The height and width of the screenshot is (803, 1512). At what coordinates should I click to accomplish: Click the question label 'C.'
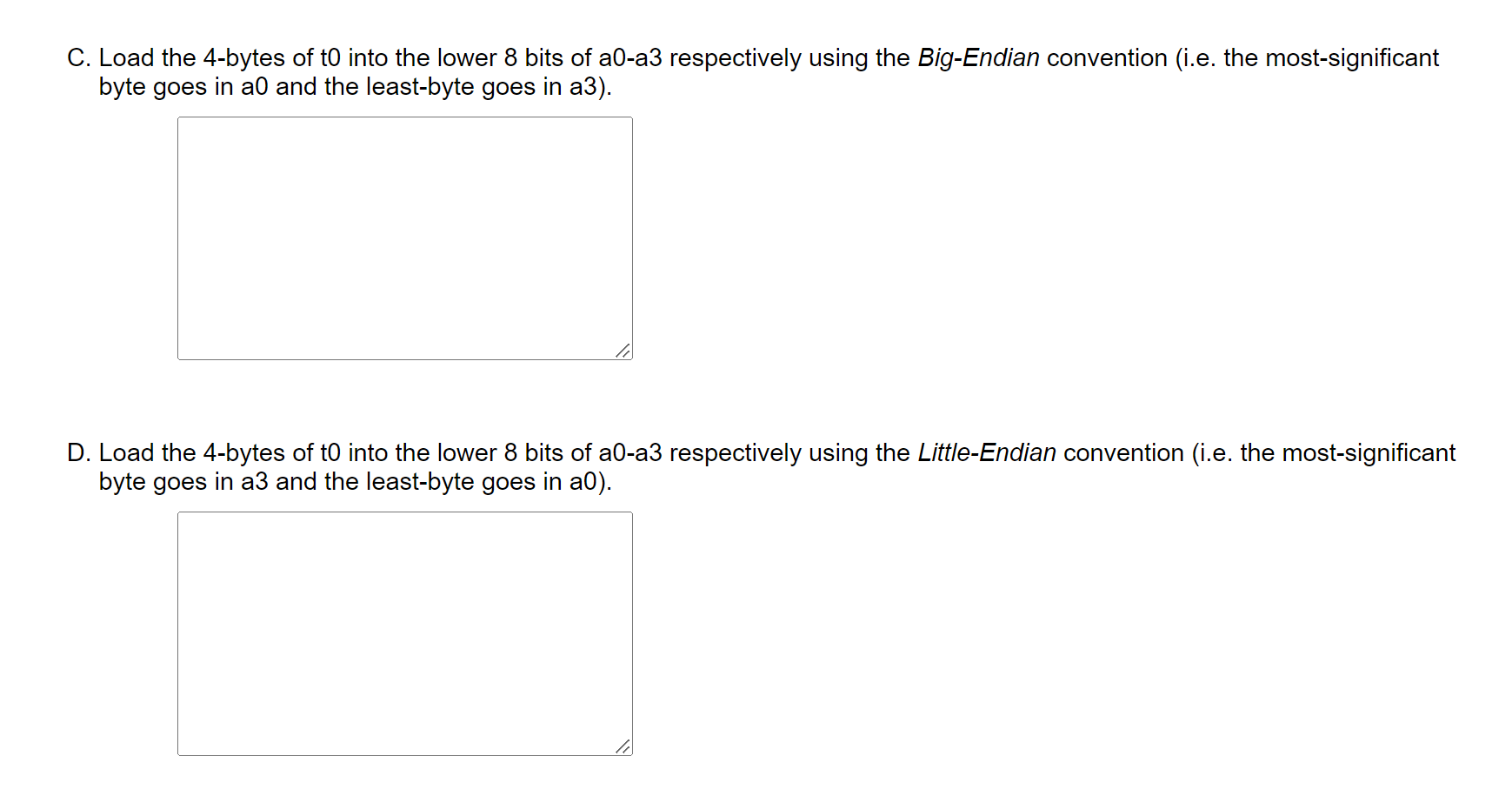pos(78,57)
